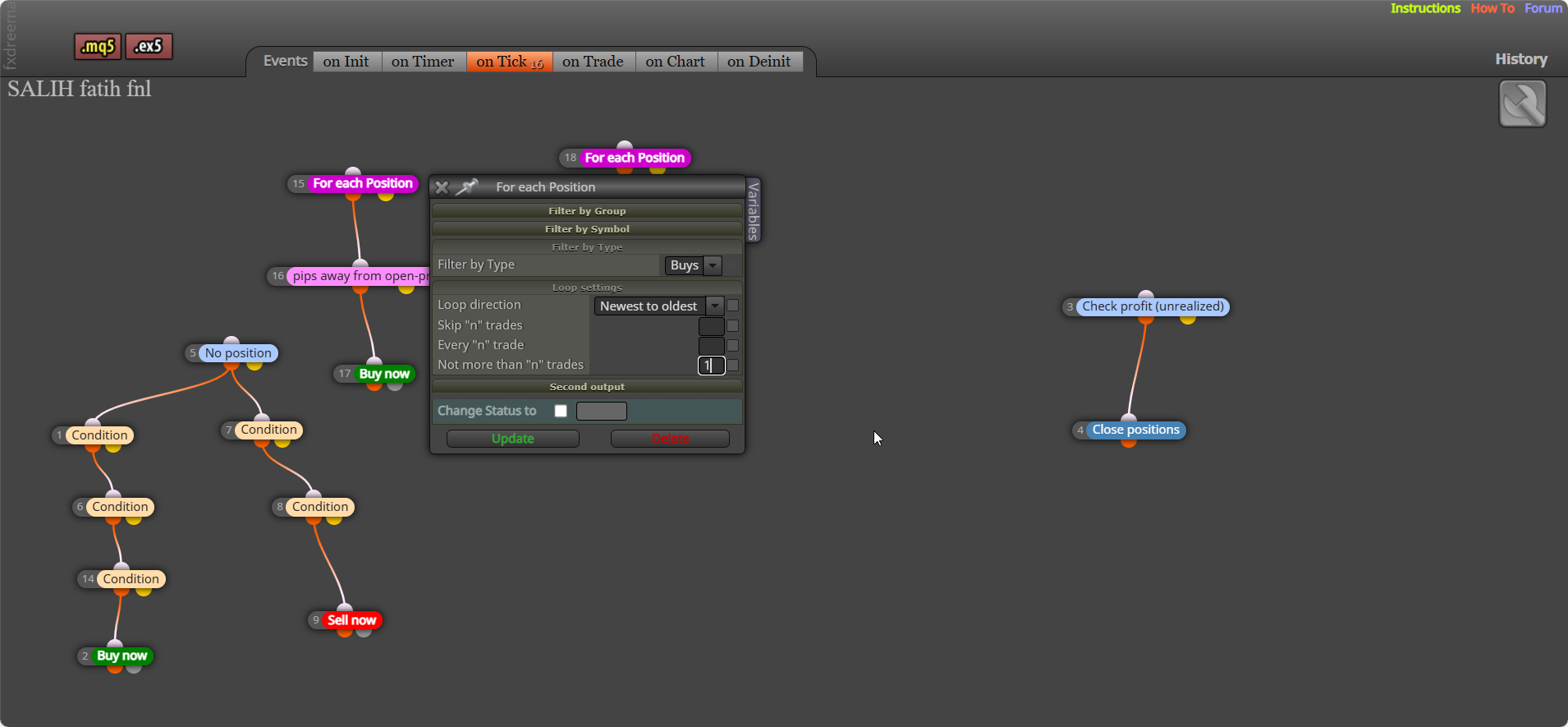Switch to on Timer event tab
1568x727 pixels.
(x=423, y=62)
